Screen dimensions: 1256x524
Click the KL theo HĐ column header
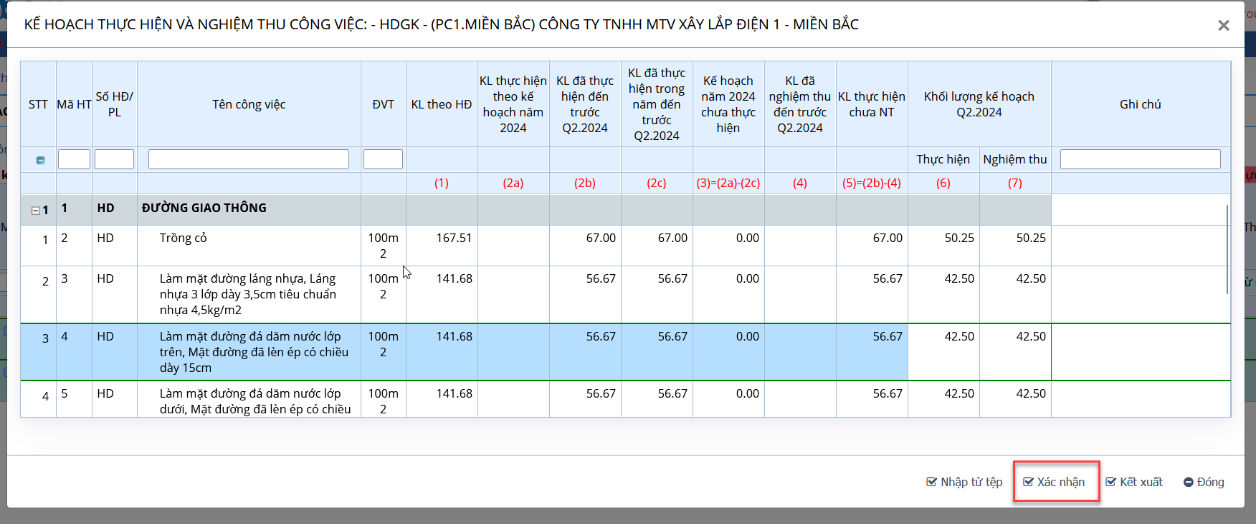tap(441, 104)
